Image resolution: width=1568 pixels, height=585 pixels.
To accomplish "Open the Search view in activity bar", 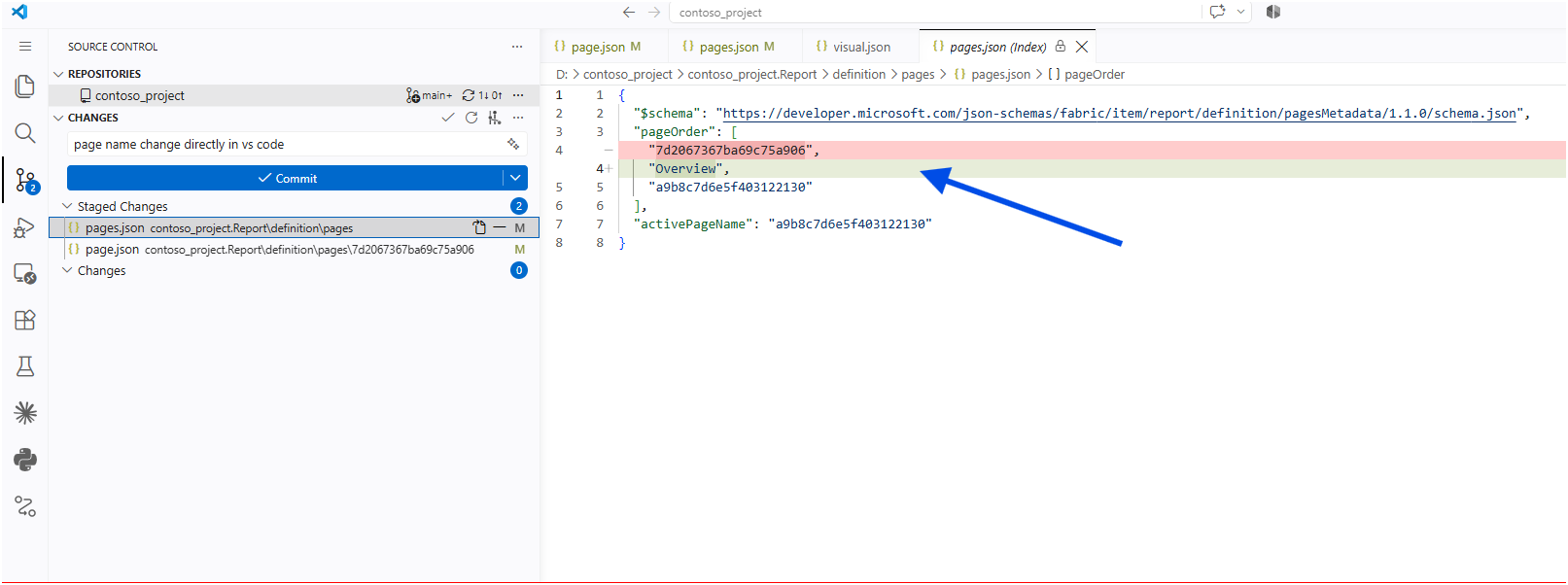I will point(25,133).
